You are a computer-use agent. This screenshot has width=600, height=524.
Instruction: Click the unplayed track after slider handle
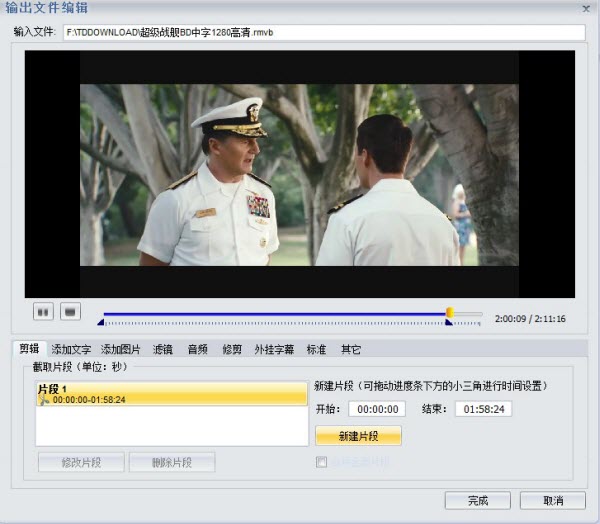pos(468,314)
